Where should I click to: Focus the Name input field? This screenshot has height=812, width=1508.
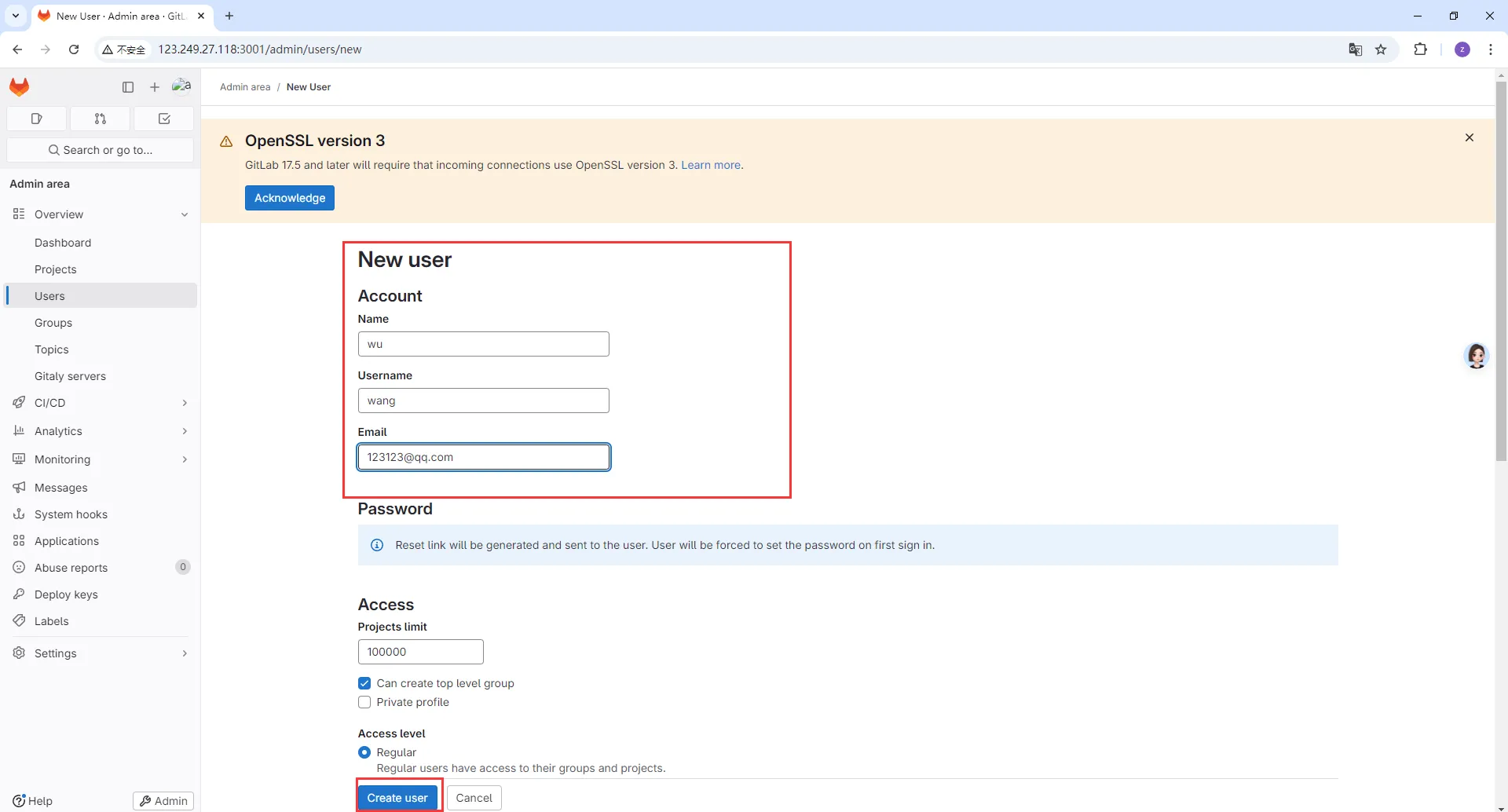[x=484, y=344]
